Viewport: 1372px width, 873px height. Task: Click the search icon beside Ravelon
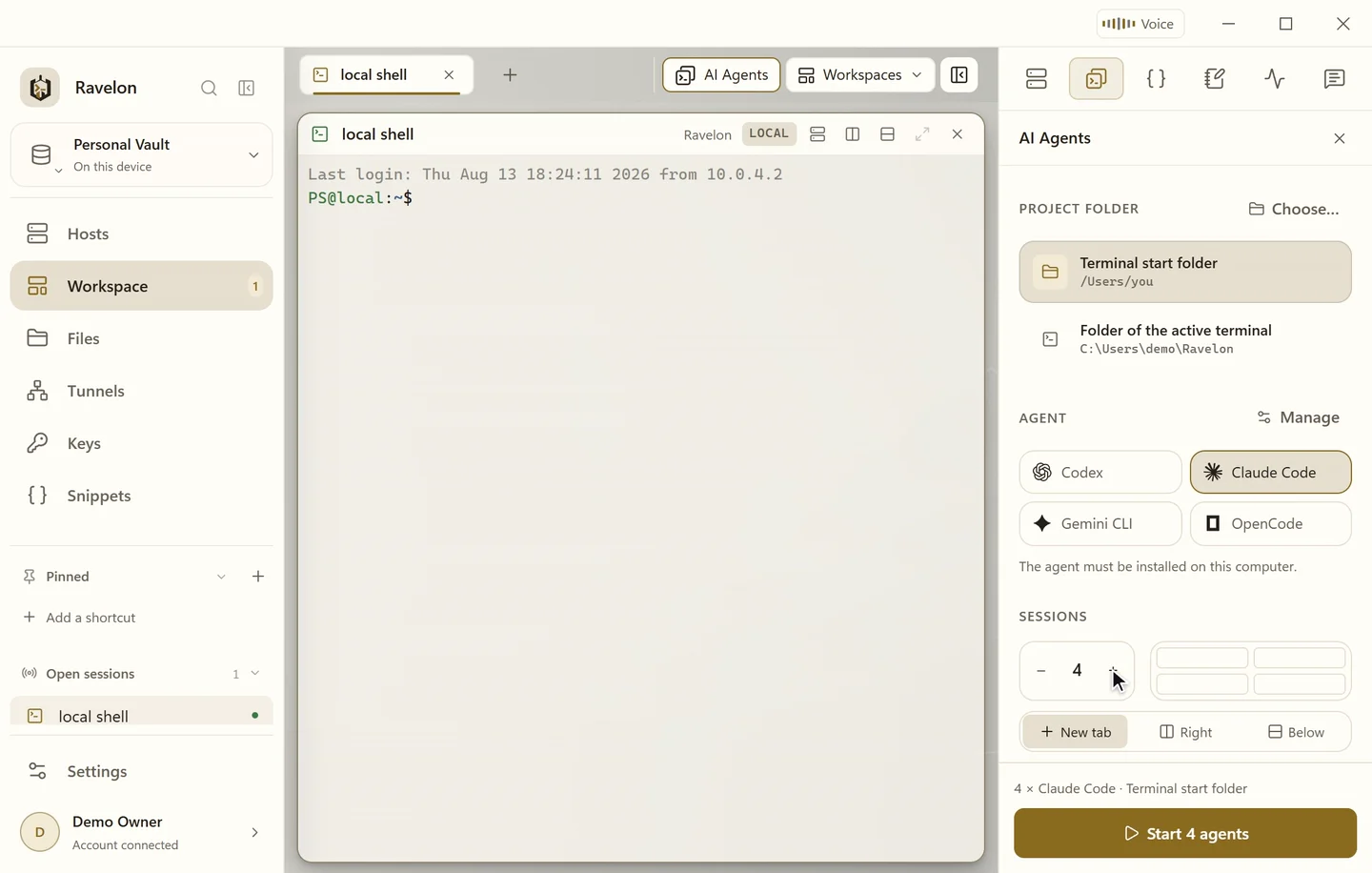pos(209,88)
